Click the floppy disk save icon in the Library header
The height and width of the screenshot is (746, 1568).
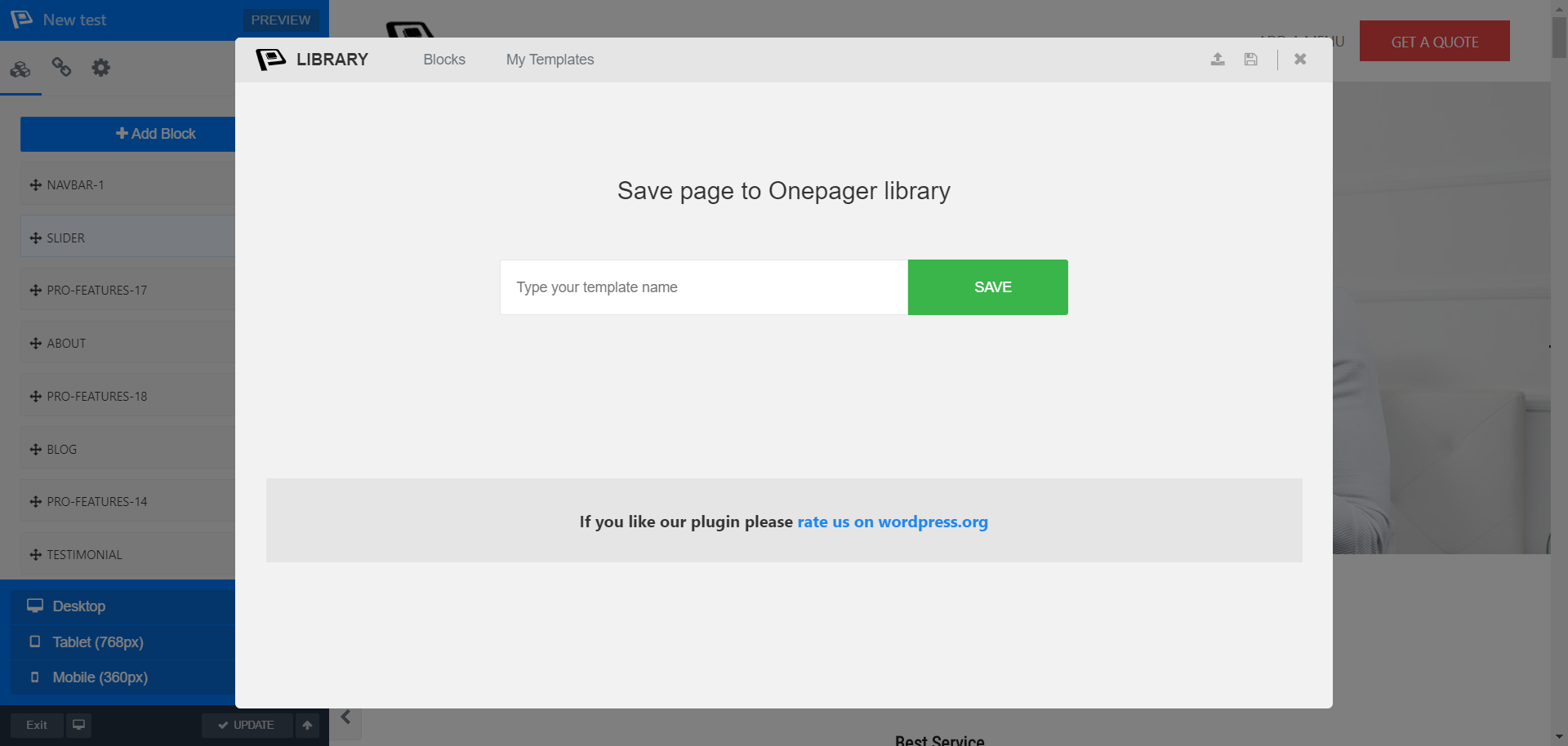1250,59
